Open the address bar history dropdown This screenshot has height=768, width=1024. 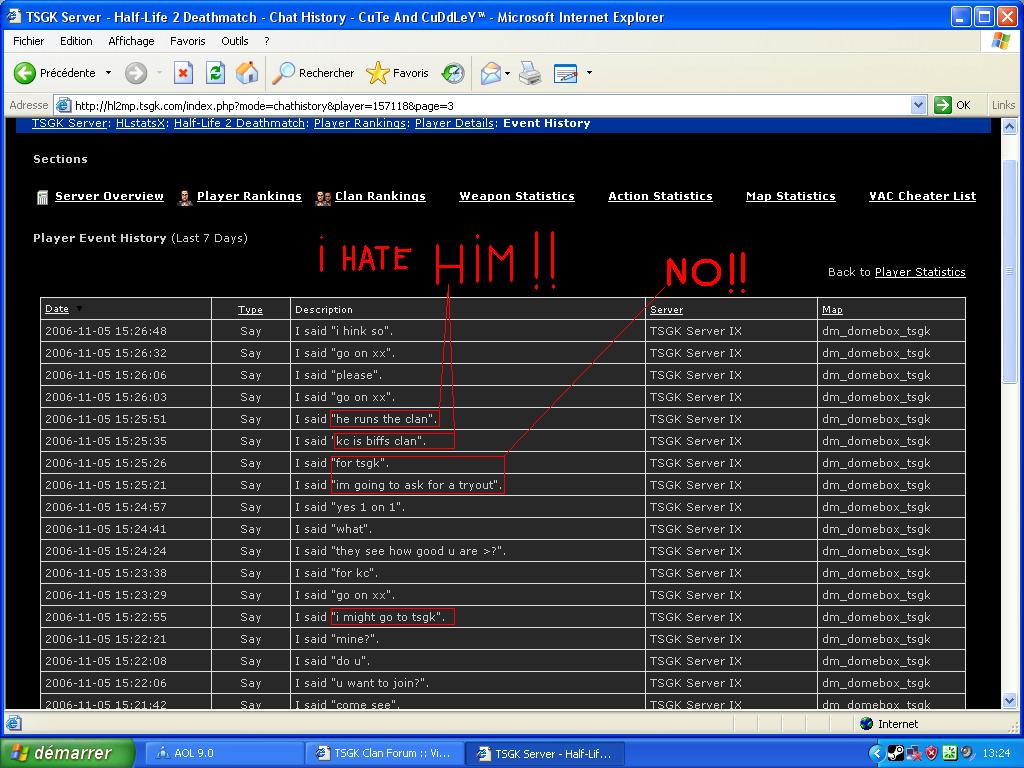pyautogui.click(x=918, y=104)
